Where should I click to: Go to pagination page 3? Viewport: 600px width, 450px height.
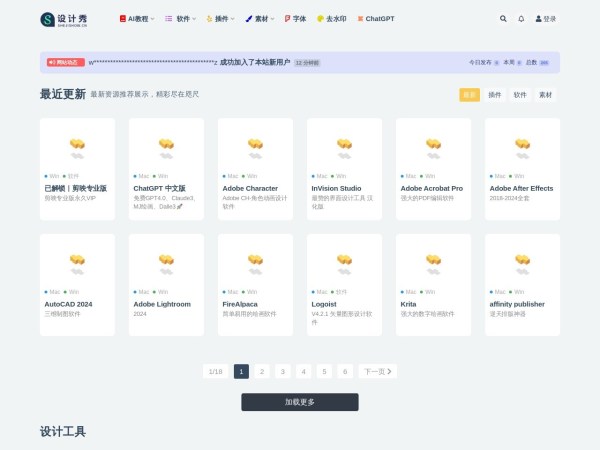[x=283, y=371]
